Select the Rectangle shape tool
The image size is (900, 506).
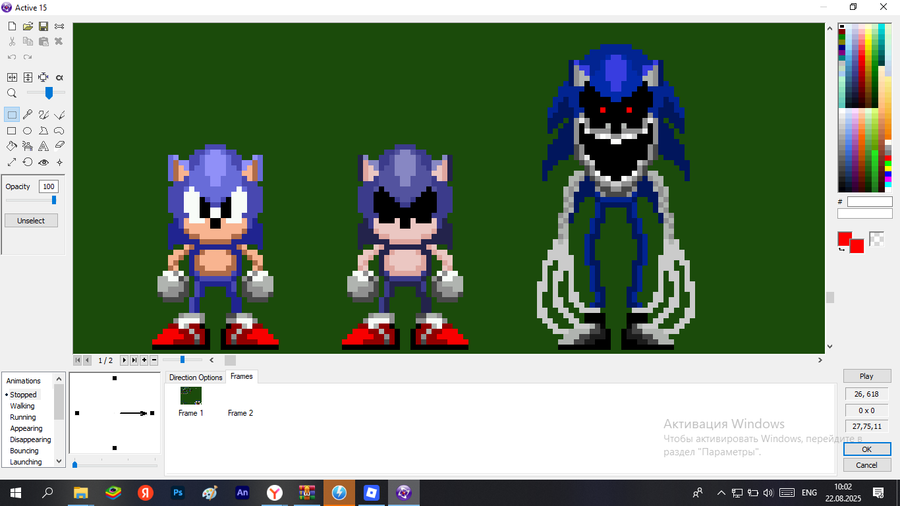pyautogui.click(x=12, y=131)
